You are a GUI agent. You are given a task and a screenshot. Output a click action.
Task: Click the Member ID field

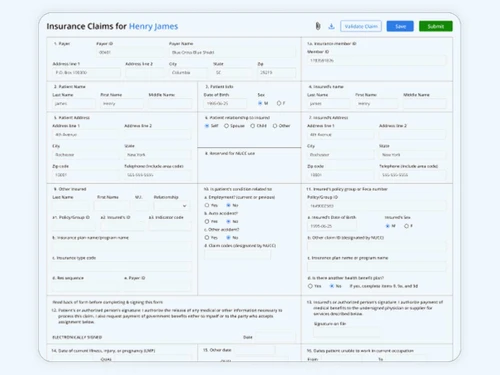coord(376,61)
